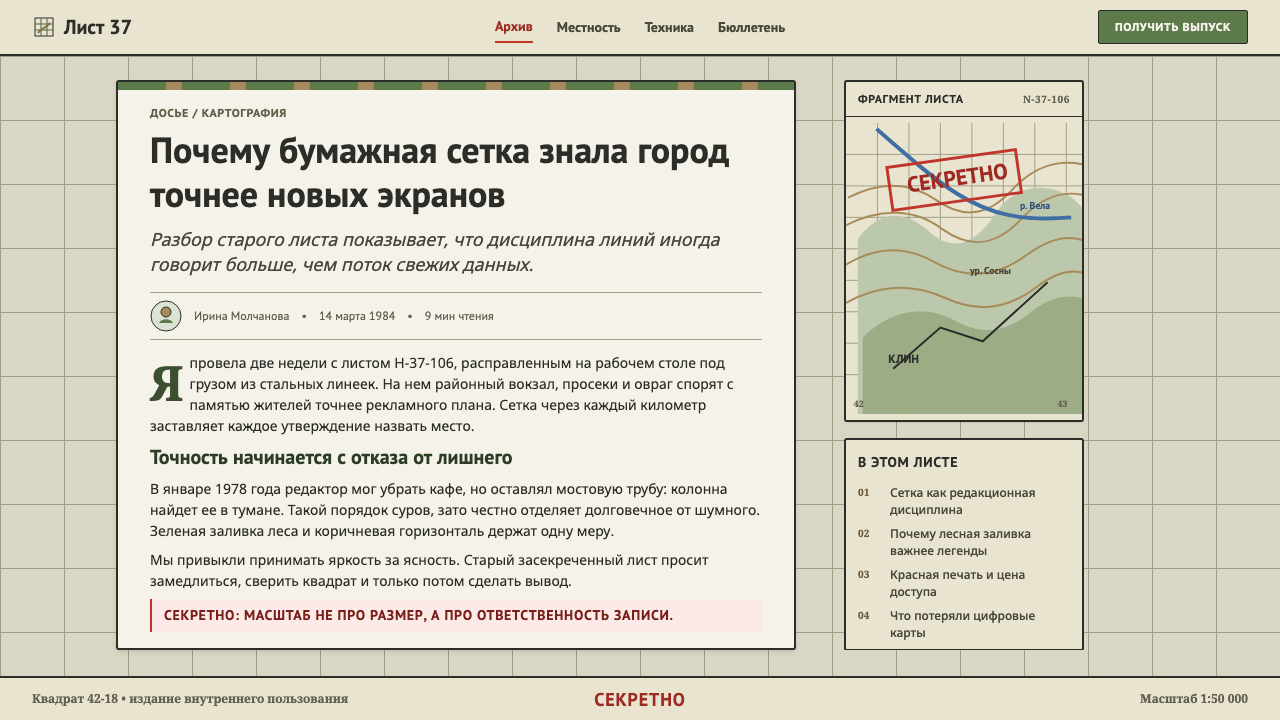Click the Досье / Картография breadcrumb
Viewport: 1280px width, 720px height.
pyautogui.click(x=218, y=113)
